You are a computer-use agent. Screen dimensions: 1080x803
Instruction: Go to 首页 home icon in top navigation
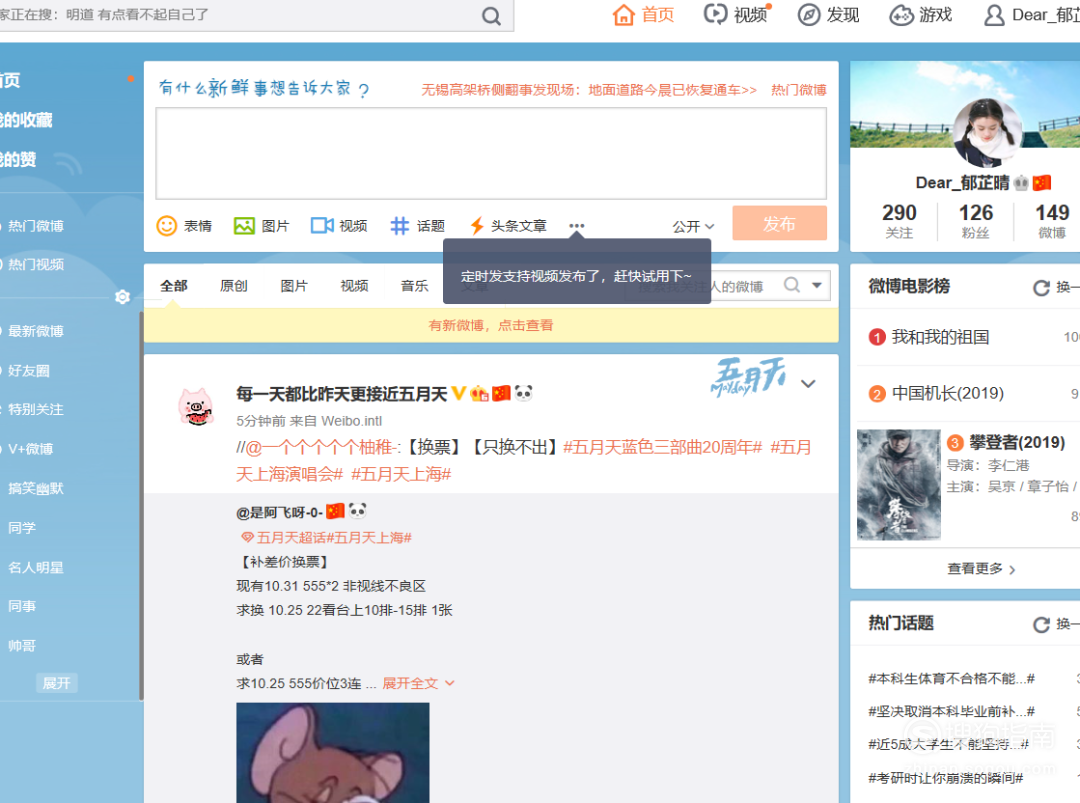point(624,14)
